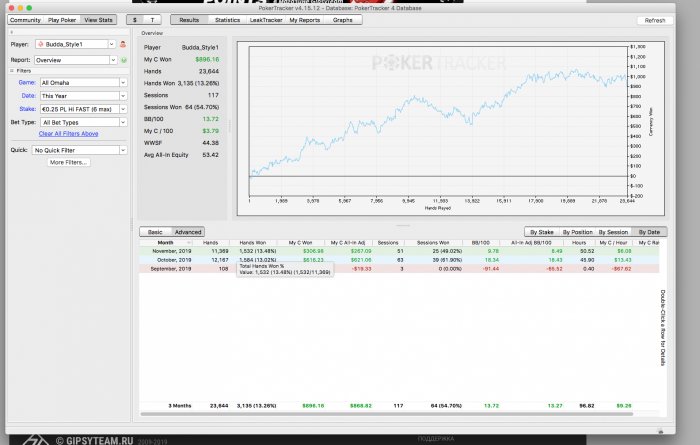Click the Avg All-In Equity 53.42 stat
This screenshot has width=700, height=445.
click(181, 155)
